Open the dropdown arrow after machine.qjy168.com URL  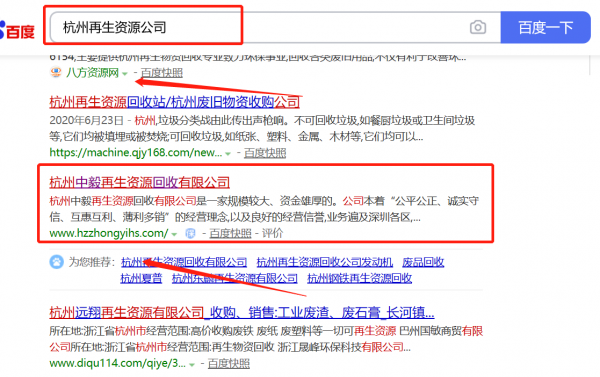coord(228,154)
